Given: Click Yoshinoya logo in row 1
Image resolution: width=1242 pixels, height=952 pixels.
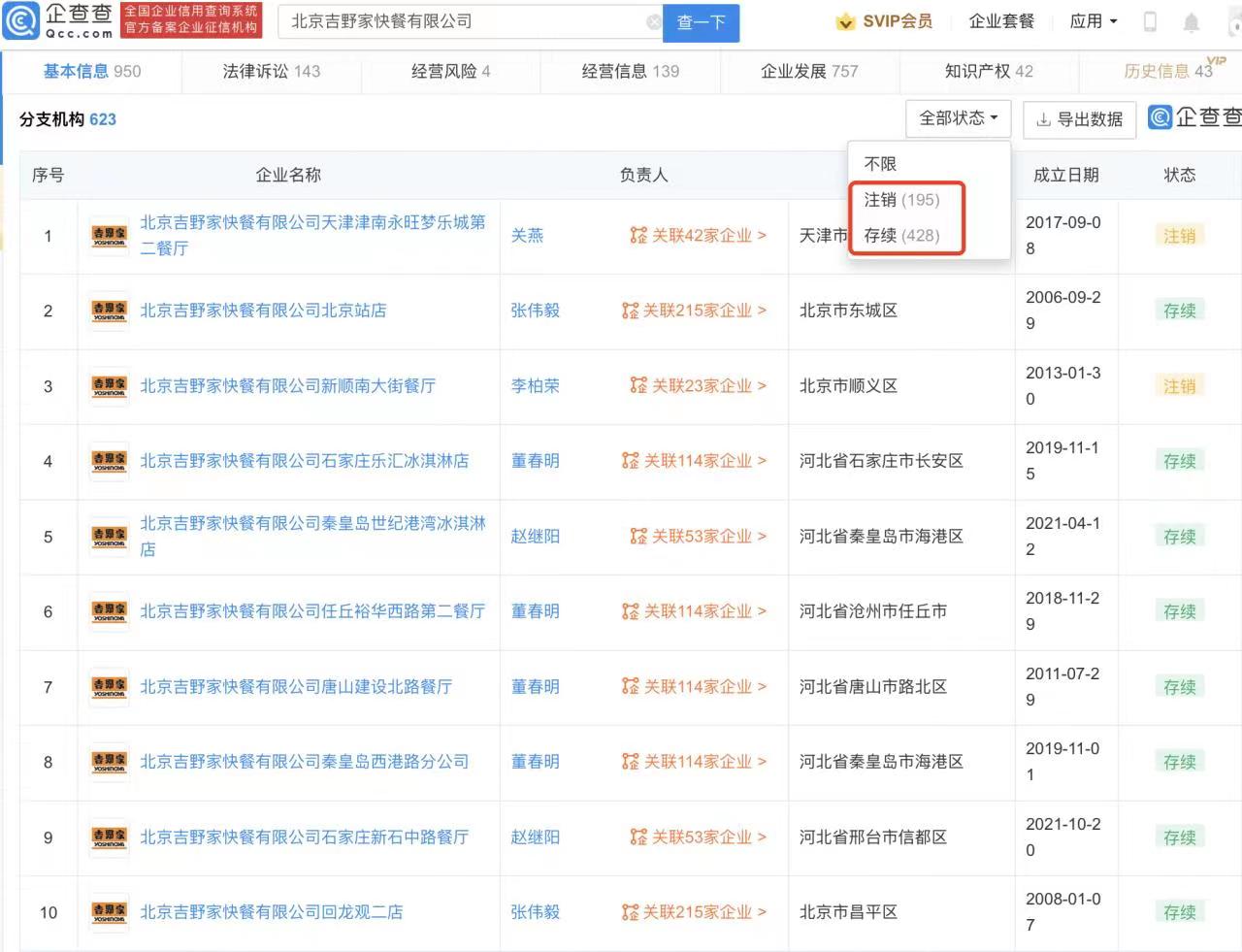Looking at the screenshot, I should click(x=110, y=236).
